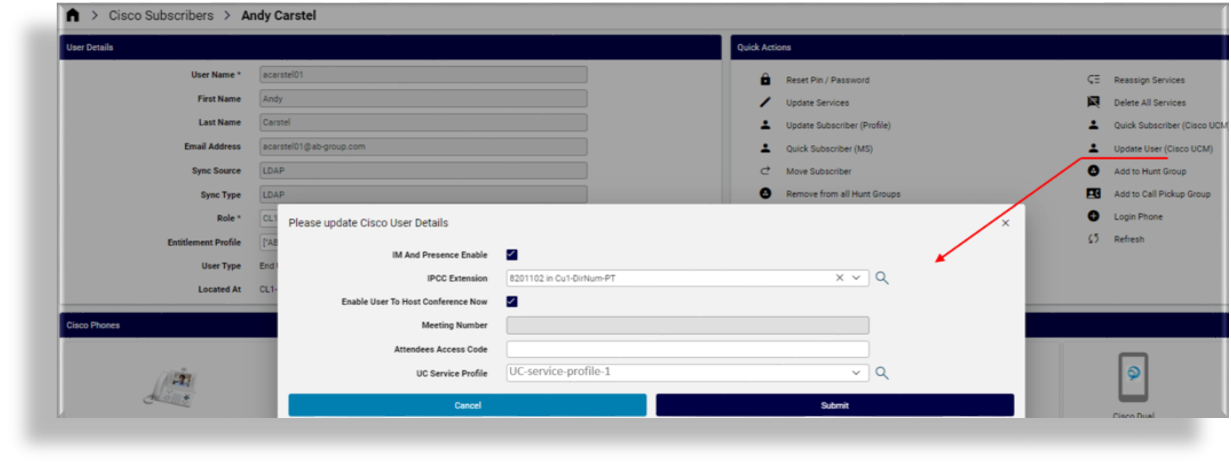Click Update Services action
The width and height of the screenshot is (1231, 469).
coord(817,103)
